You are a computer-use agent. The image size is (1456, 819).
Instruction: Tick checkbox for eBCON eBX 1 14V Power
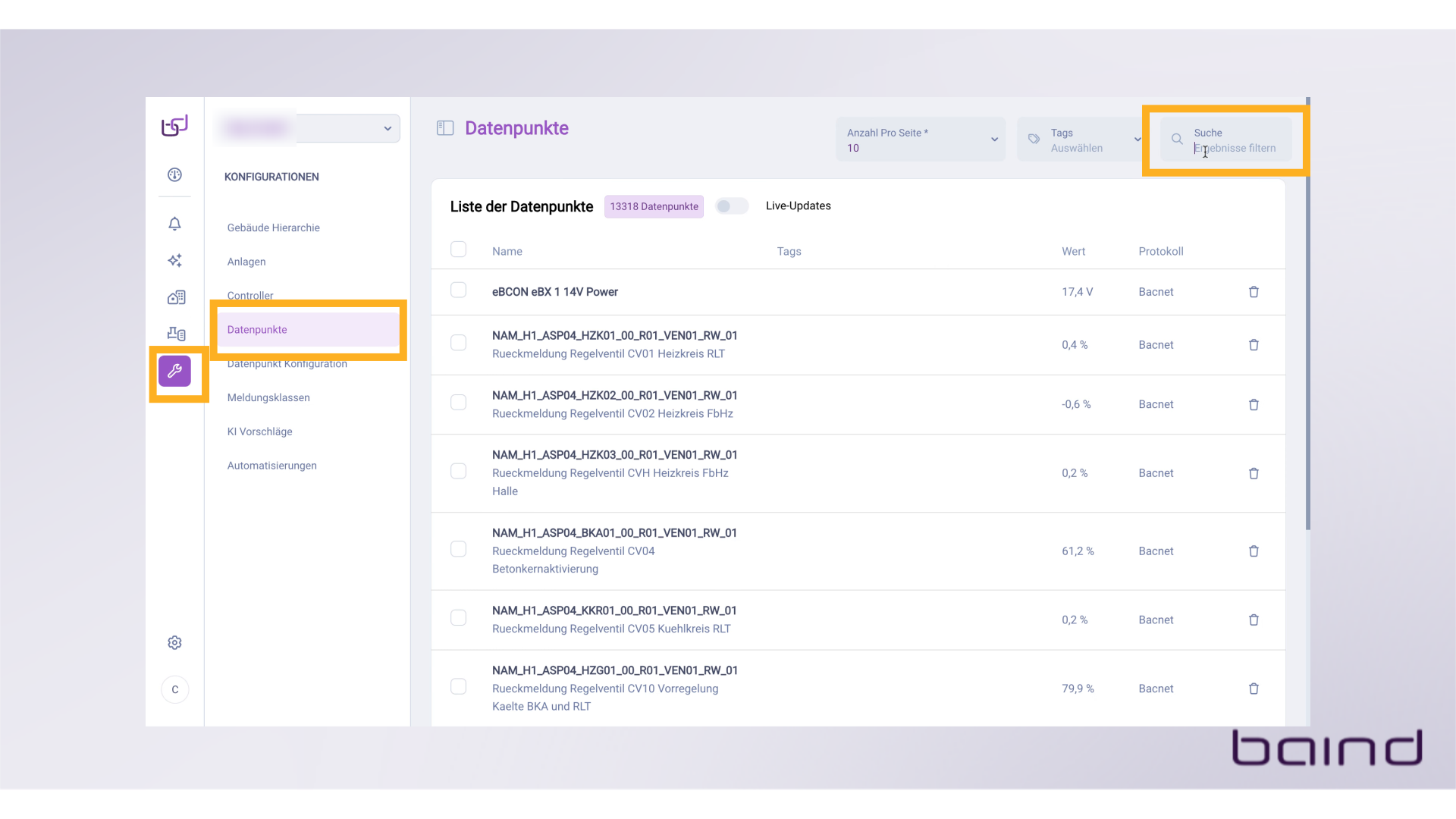click(x=458, y=290)
